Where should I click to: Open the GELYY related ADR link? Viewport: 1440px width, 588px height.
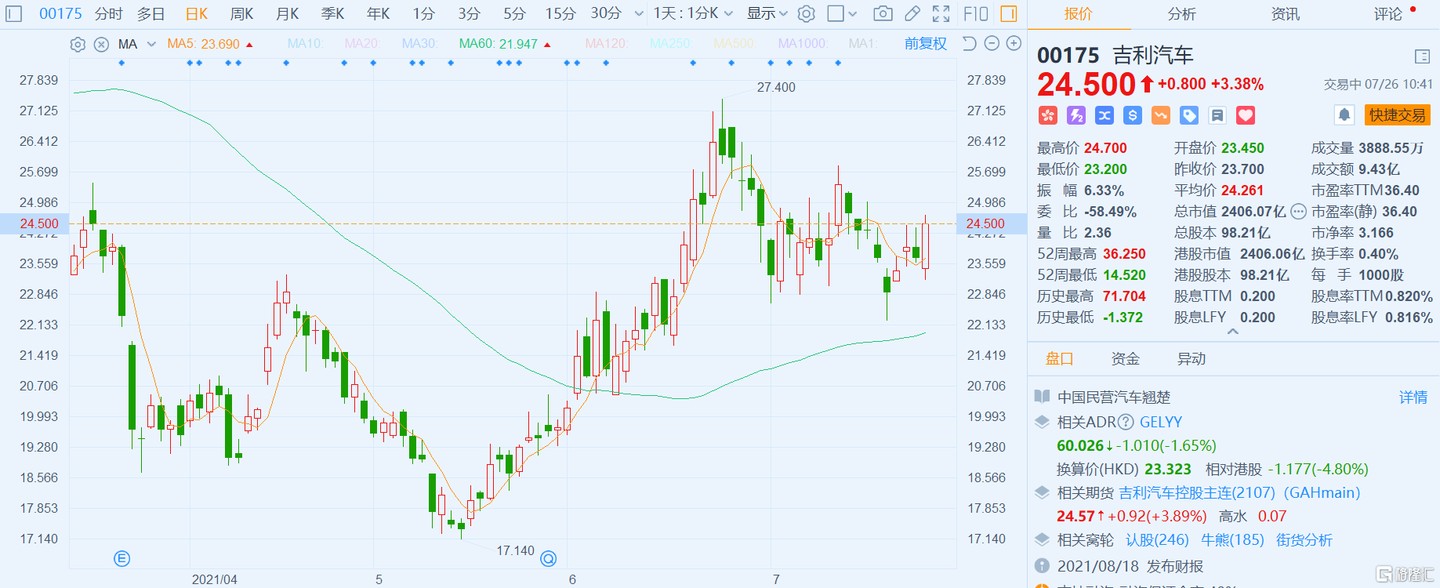point(1160,422)
